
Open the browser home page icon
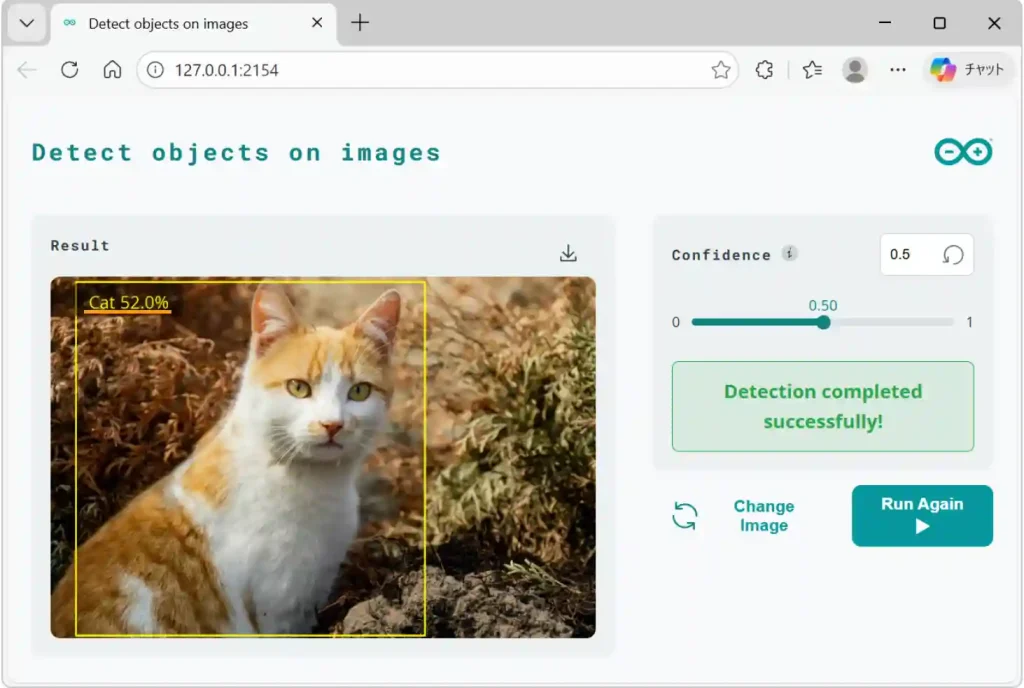click(x=112, y=70)
